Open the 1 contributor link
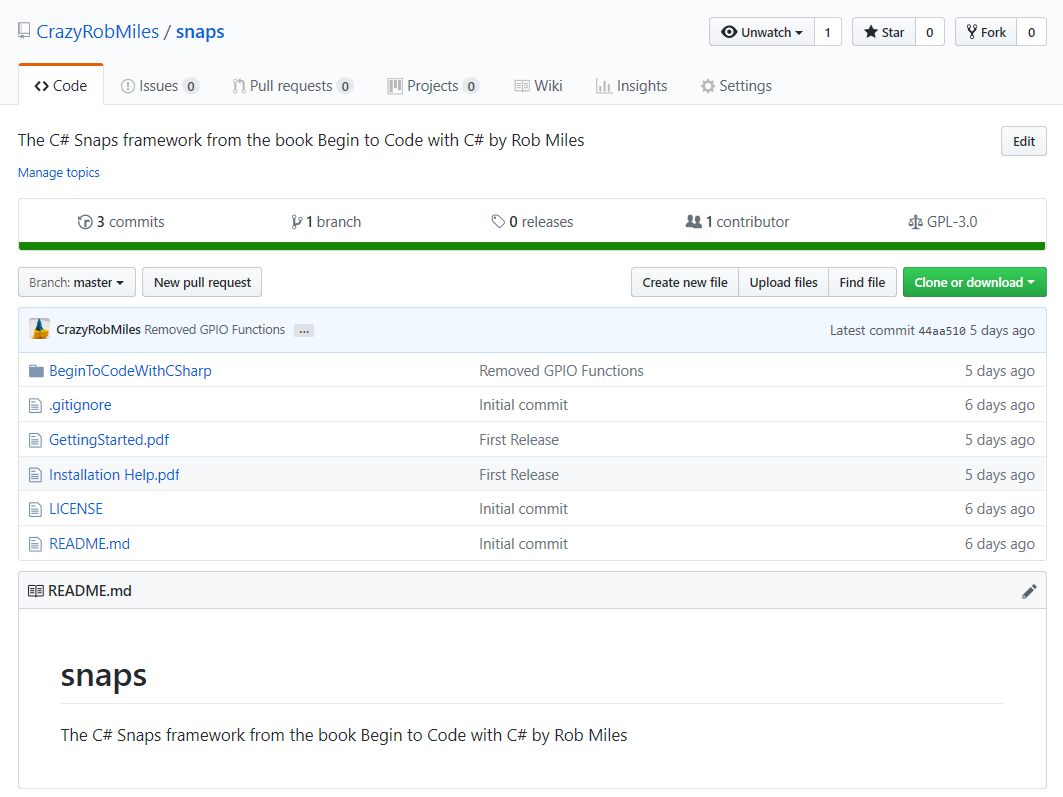Viewport: 1063px width, 797px height. (738, 222)
